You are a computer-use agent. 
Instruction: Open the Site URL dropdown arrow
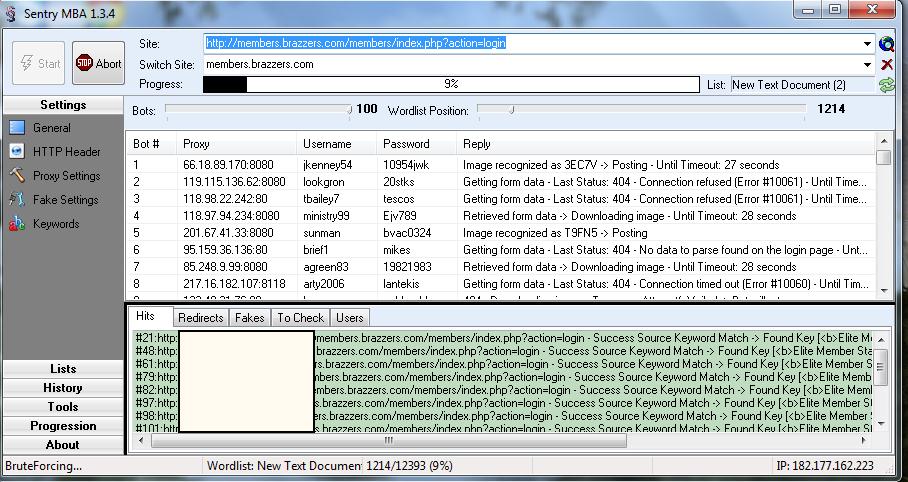(x=867, y=44)
